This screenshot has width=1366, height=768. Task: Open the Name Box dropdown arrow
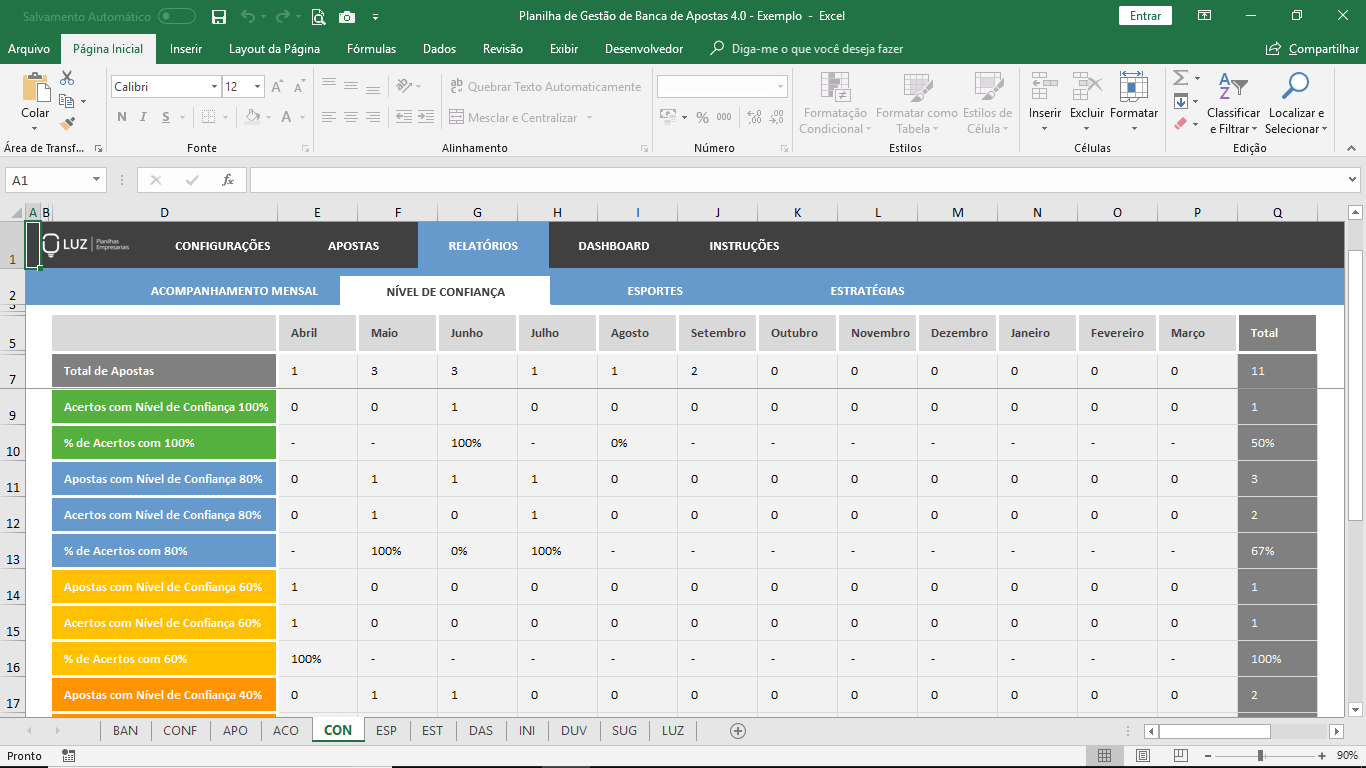[97, 180]
